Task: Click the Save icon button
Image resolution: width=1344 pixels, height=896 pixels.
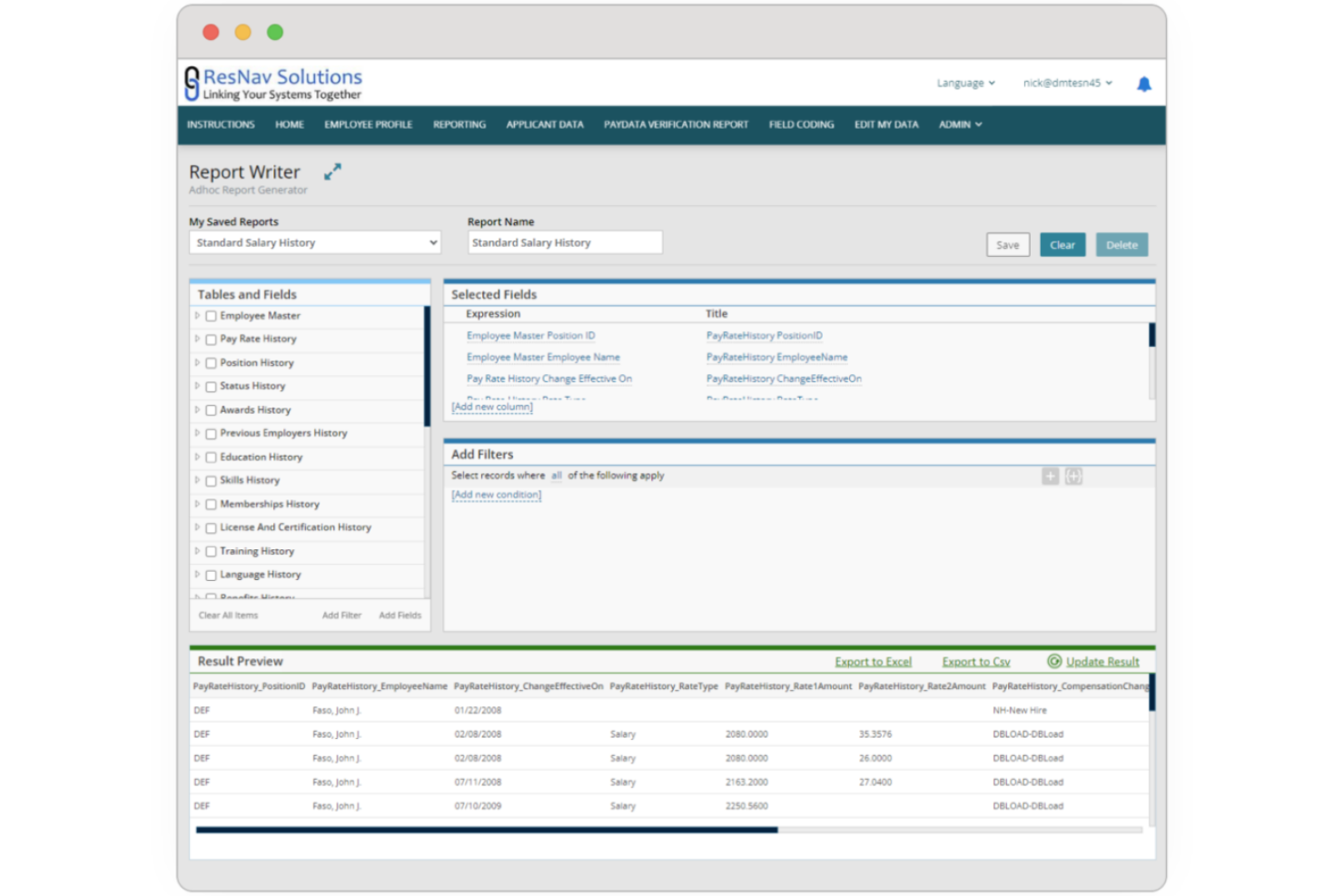Action: click(x=1007, y=244)
